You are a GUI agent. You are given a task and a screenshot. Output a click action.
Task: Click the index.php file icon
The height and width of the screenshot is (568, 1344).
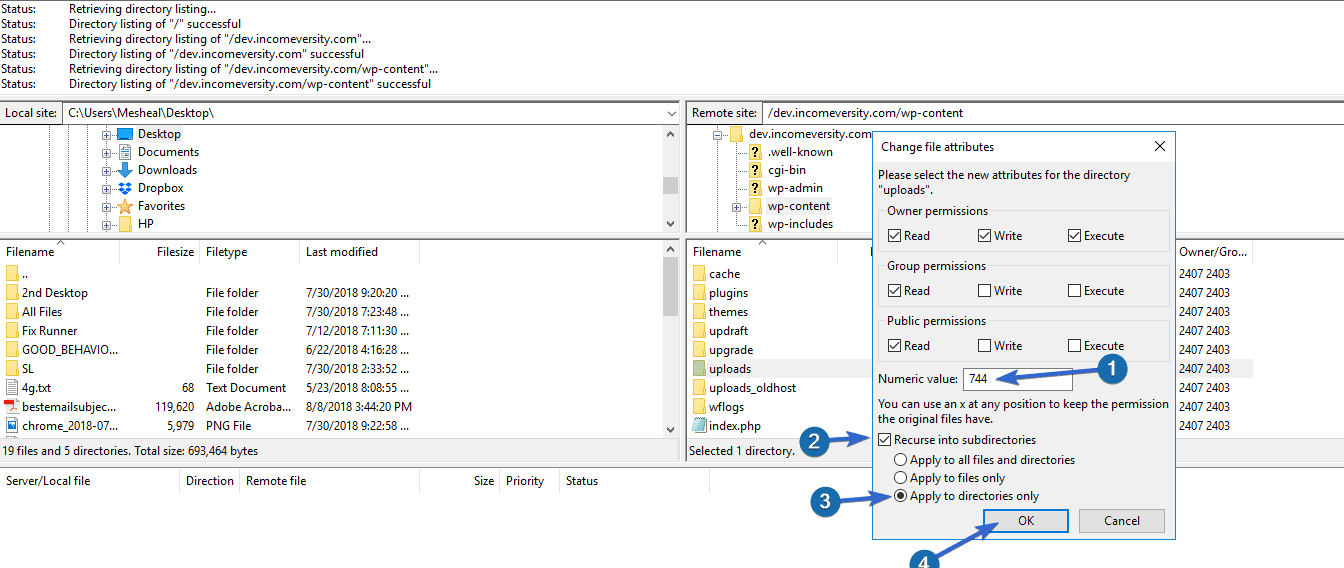699,426
